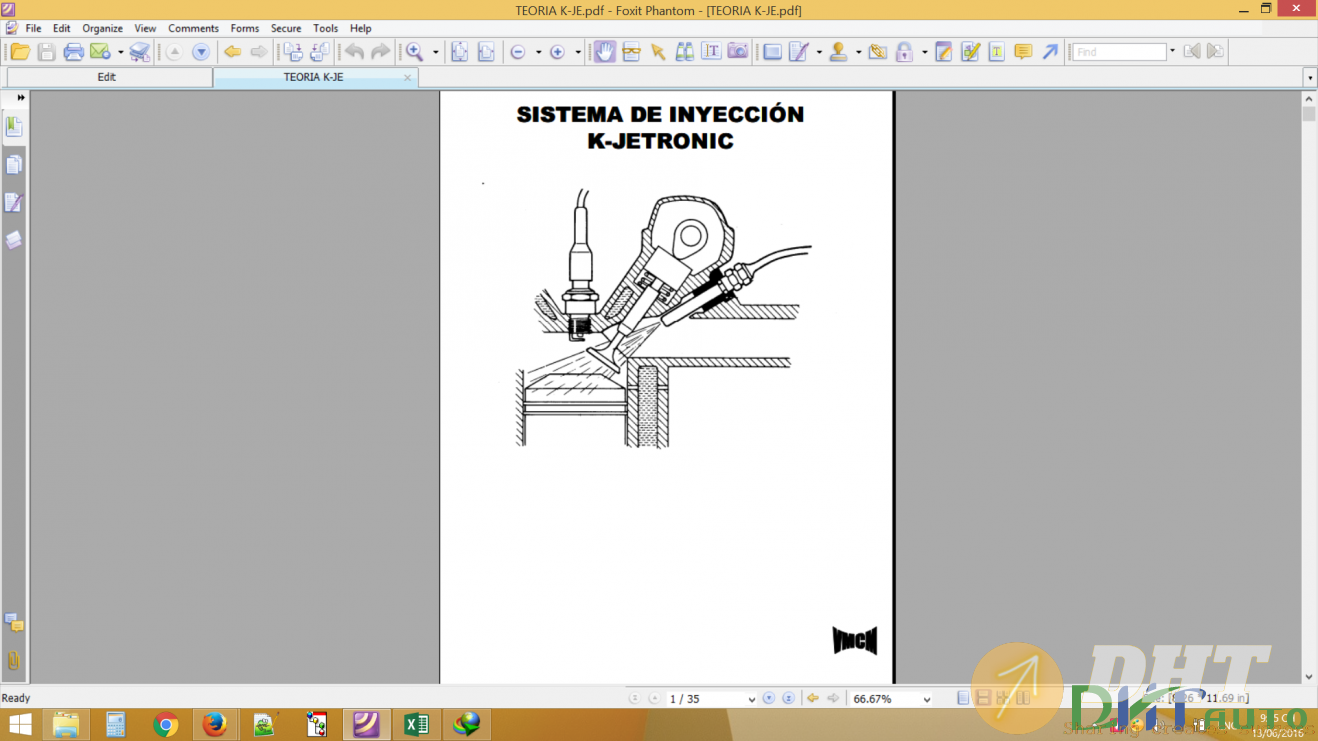Open the Sign document dropdown arrow

point(819,52)
